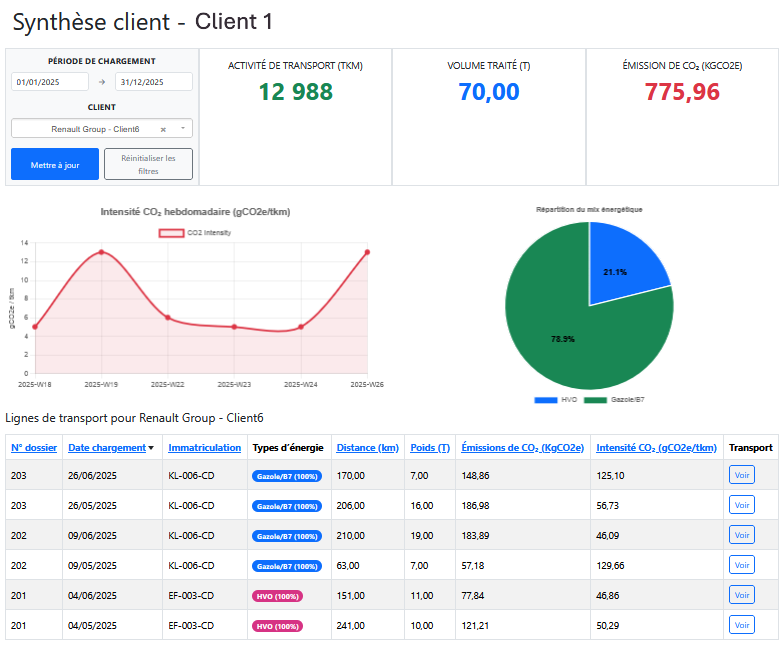Click Réinitialiser les filtres button

pyautogui.click(x=148, y=164)
